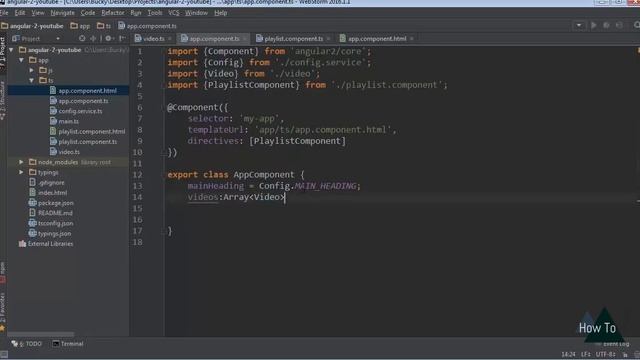Close the playlist.component.ts editor tab
Image resolution: width=640 pixels, height=360 pixels.
click(328, 39)
